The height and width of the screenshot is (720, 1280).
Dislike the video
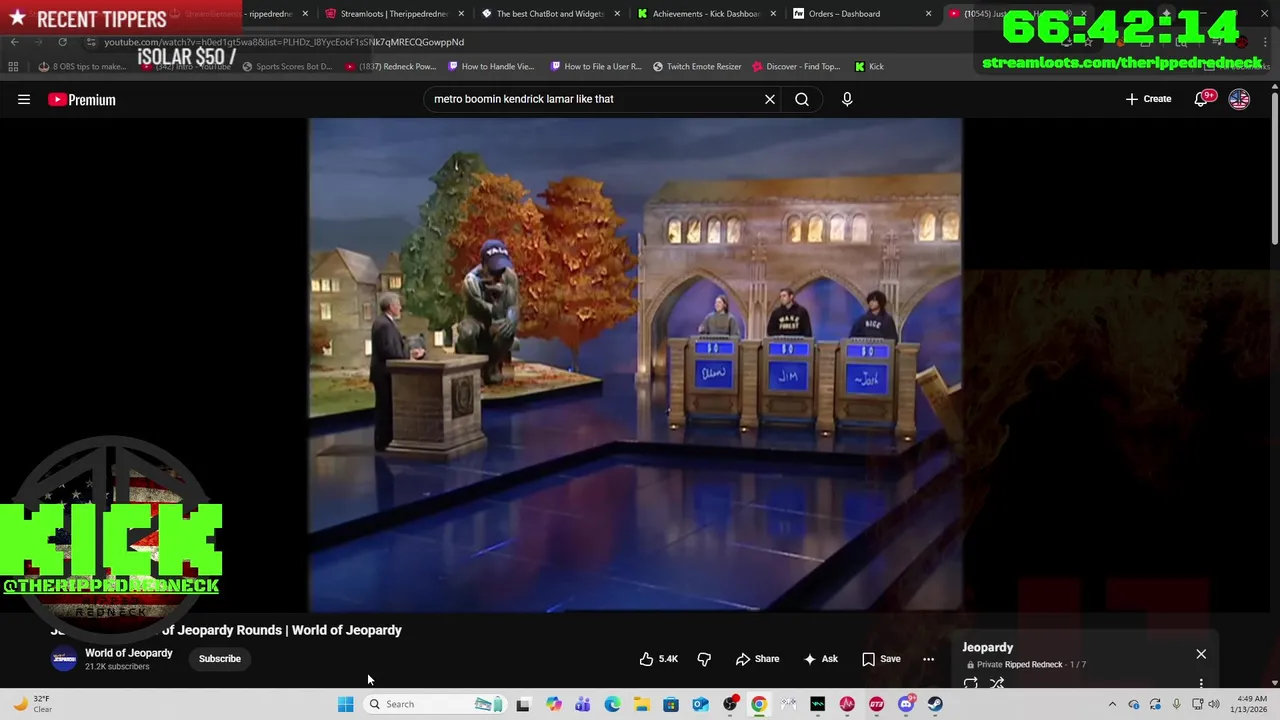(x=704, y=659)
